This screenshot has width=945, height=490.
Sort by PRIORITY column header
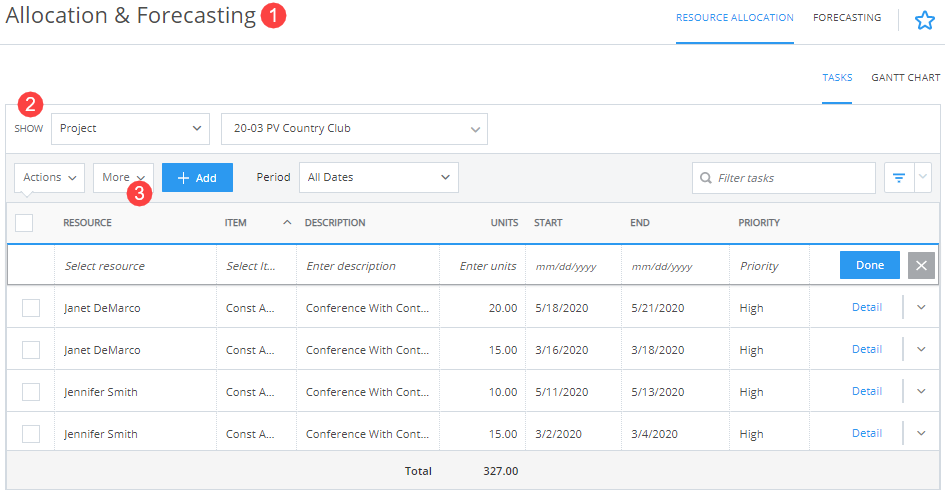(x=759, y=222)
